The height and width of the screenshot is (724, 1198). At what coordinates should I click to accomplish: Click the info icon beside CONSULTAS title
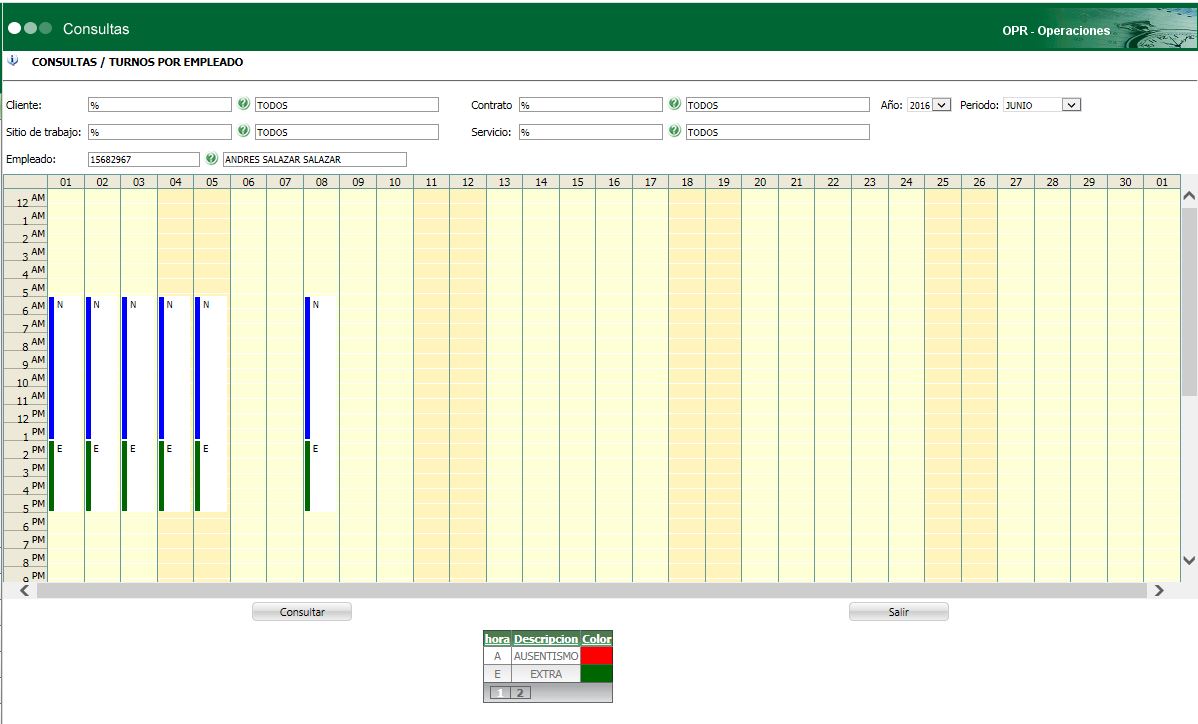click(12, 60)
